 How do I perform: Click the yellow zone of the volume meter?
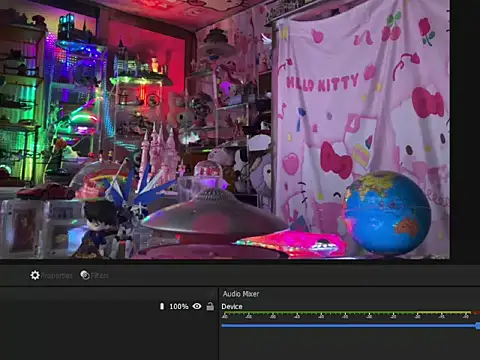tap(444, 312)
